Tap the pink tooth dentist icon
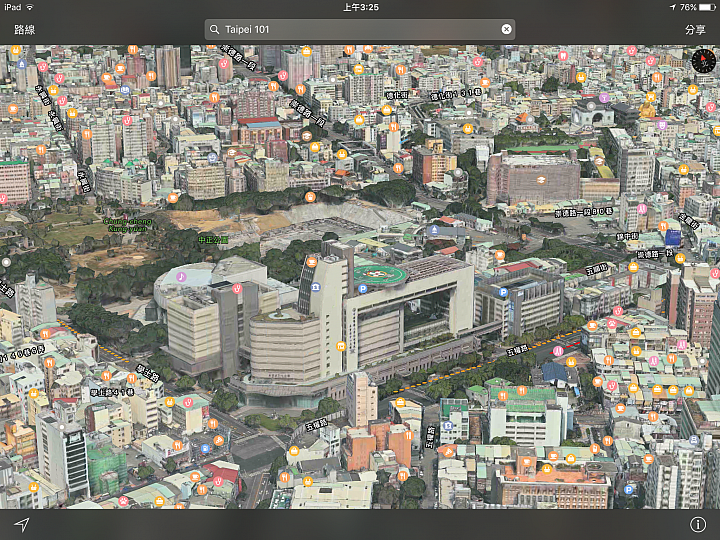Viewport: 720px width, 540px height. point(563,56)
